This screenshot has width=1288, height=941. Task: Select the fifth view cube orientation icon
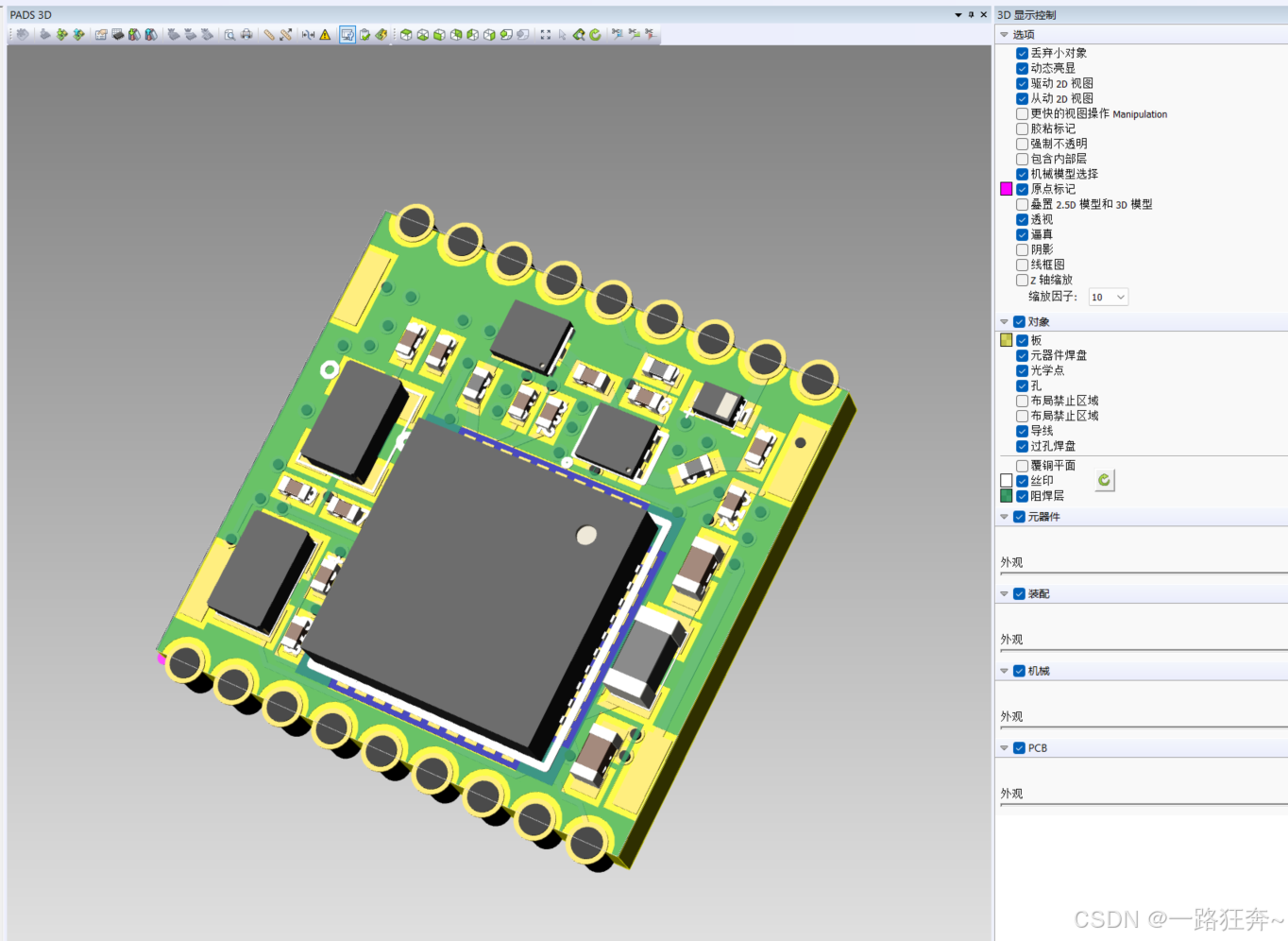coord(472,34)
